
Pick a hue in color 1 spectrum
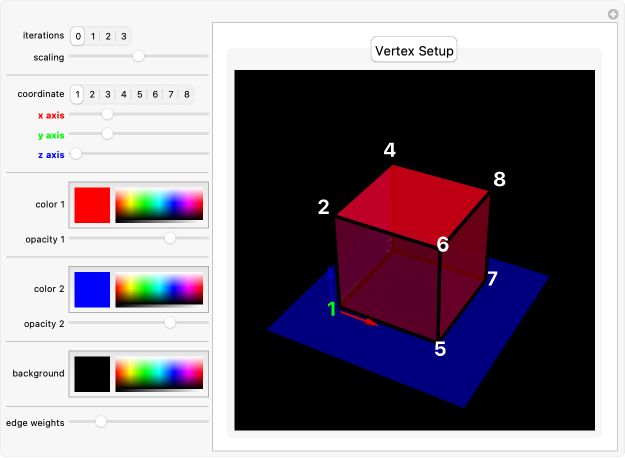[x=159, y=205]
